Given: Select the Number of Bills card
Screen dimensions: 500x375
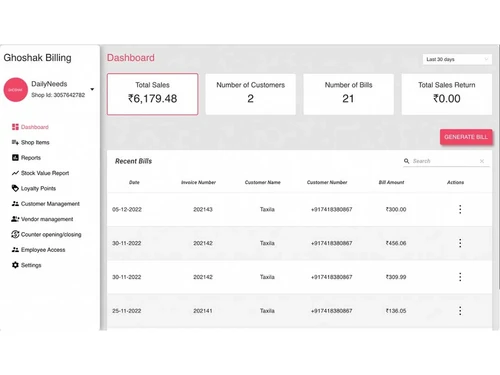Looking at the screenshot, I should click(x=349, y=94).
